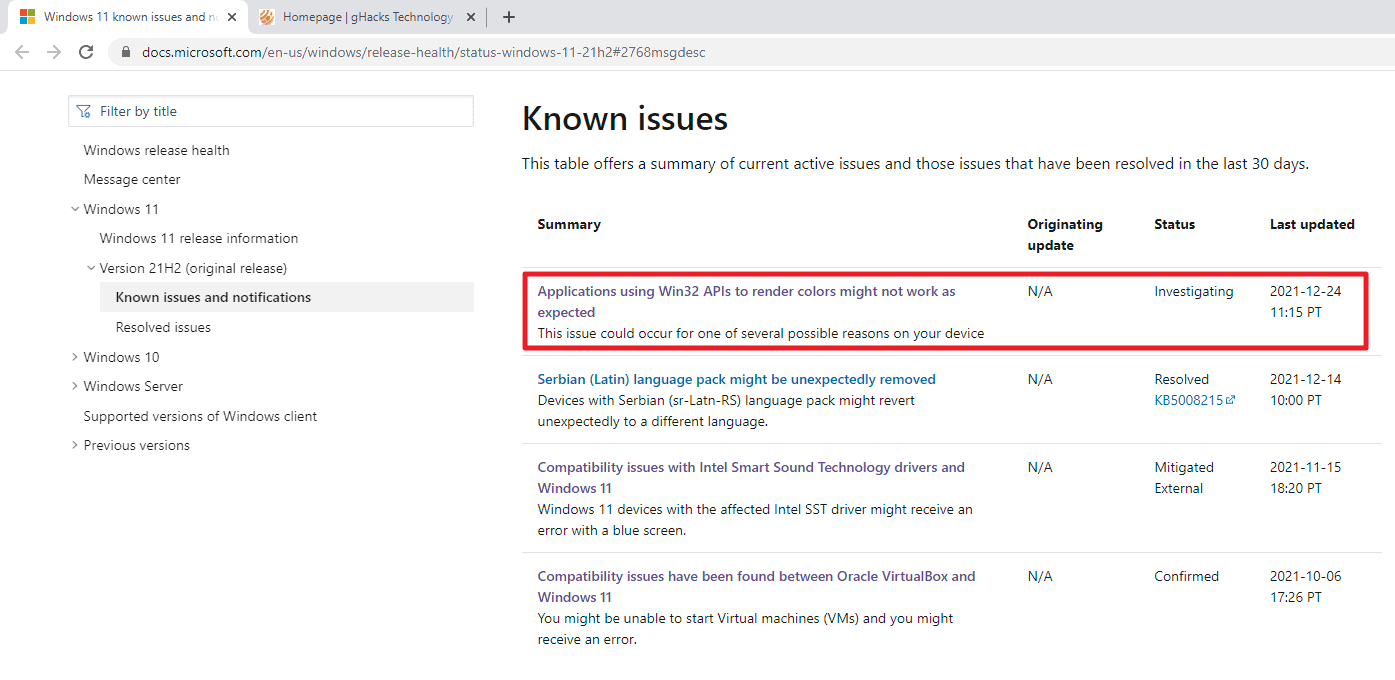Select Known issues and notifications item

(x=287, y=297)
